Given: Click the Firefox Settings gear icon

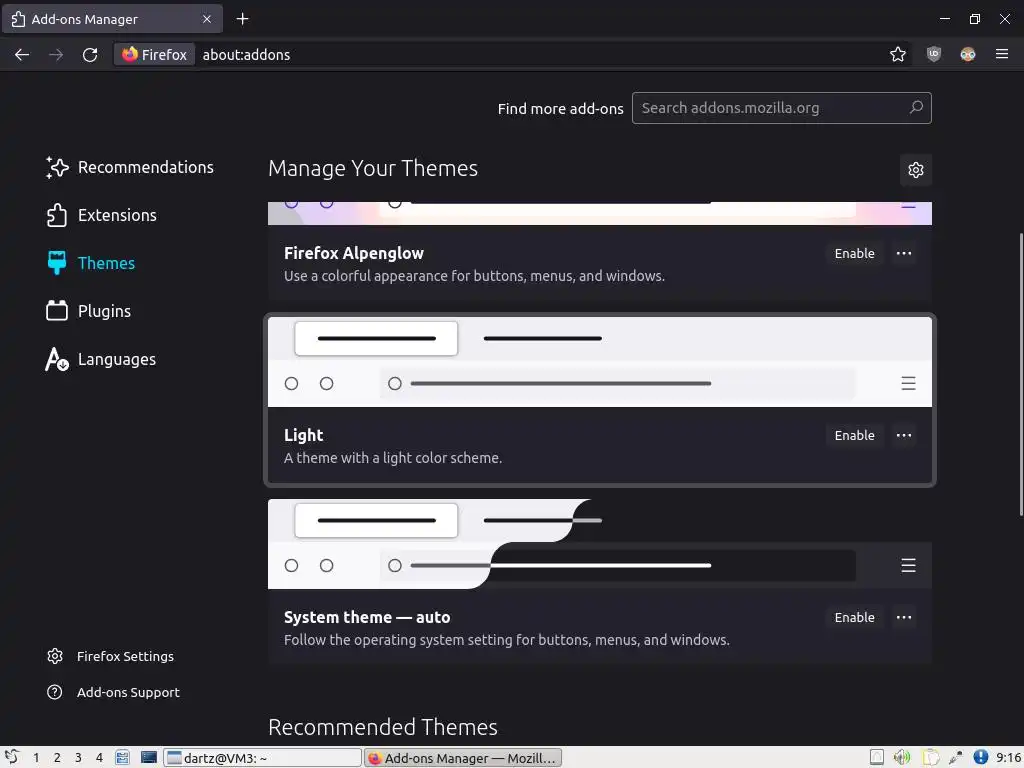Looking at the screenshot, I should [x=55, y=656].
